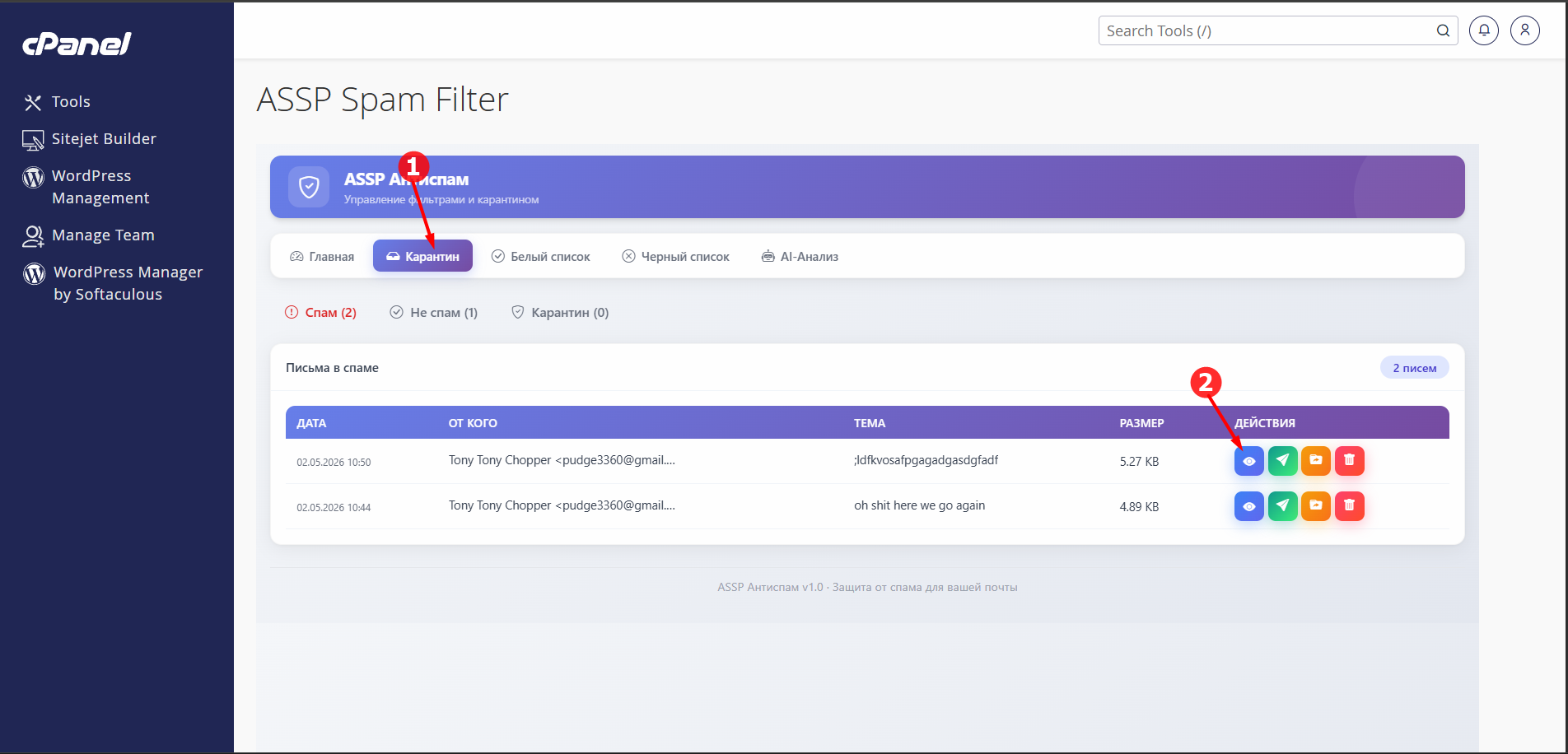Image resolution: width=1568 pixels, height=754 pixels.
Task: Click the ASSP Spam Filter page title
Action: tap(382, 100)
